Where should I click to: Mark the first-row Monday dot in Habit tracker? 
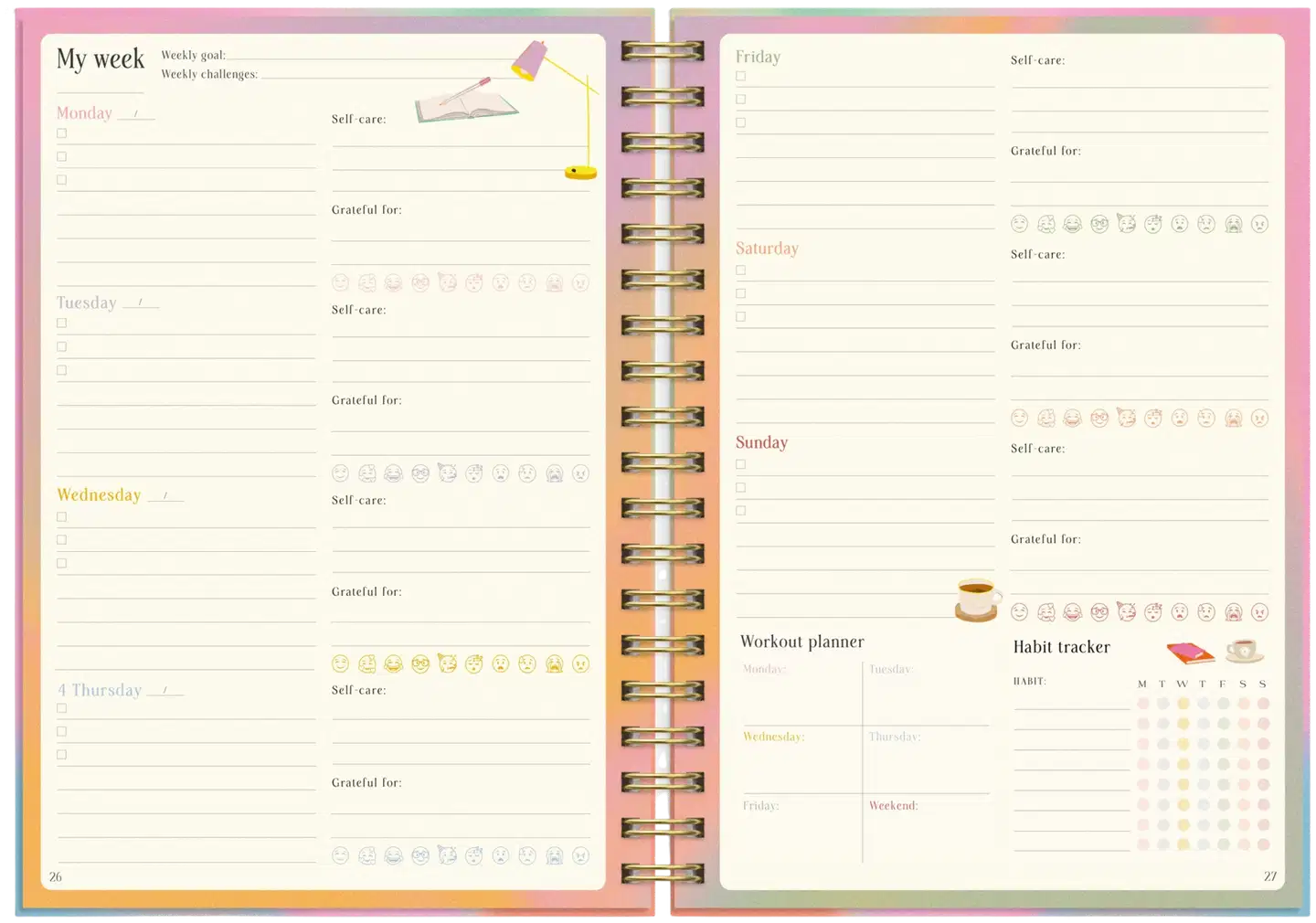(1142, 704)
